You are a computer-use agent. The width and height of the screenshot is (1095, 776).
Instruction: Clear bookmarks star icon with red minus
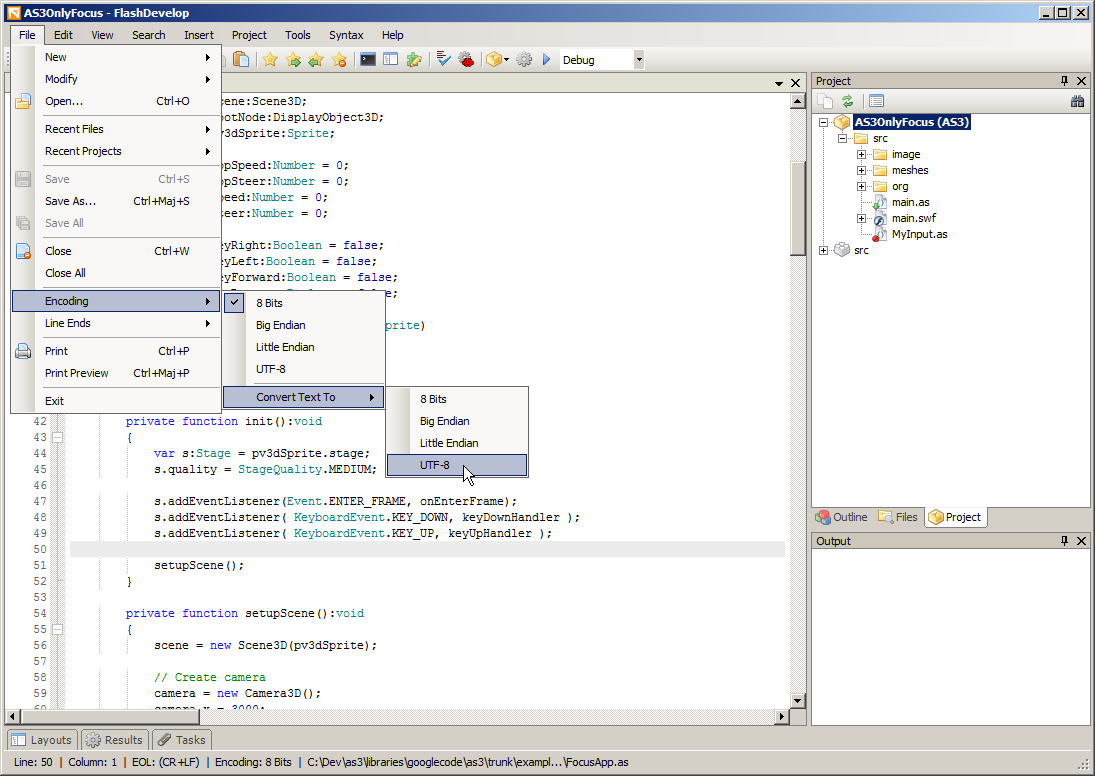pyautogui.click(x=339, y=60)
